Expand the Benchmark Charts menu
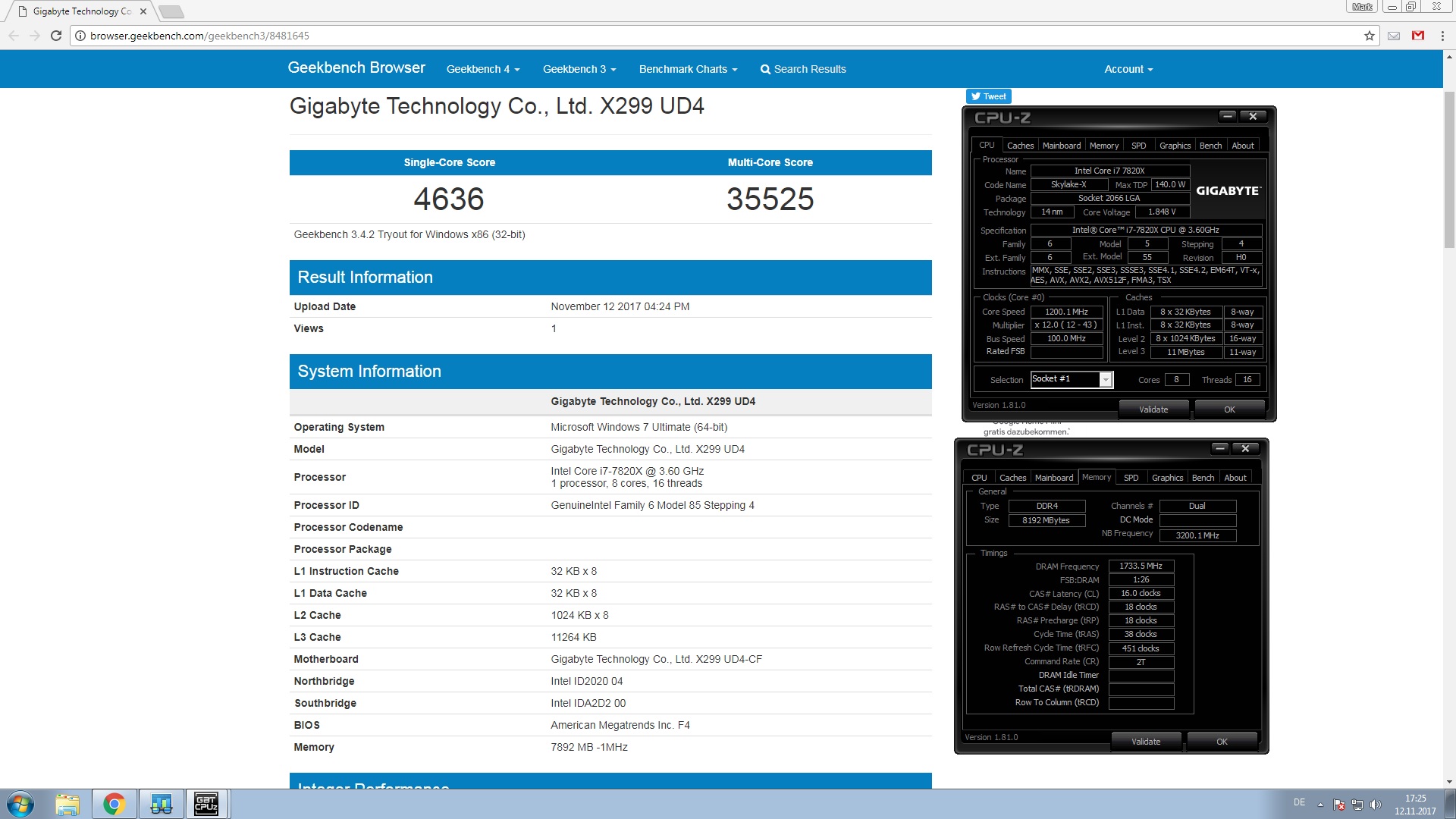 688,69
